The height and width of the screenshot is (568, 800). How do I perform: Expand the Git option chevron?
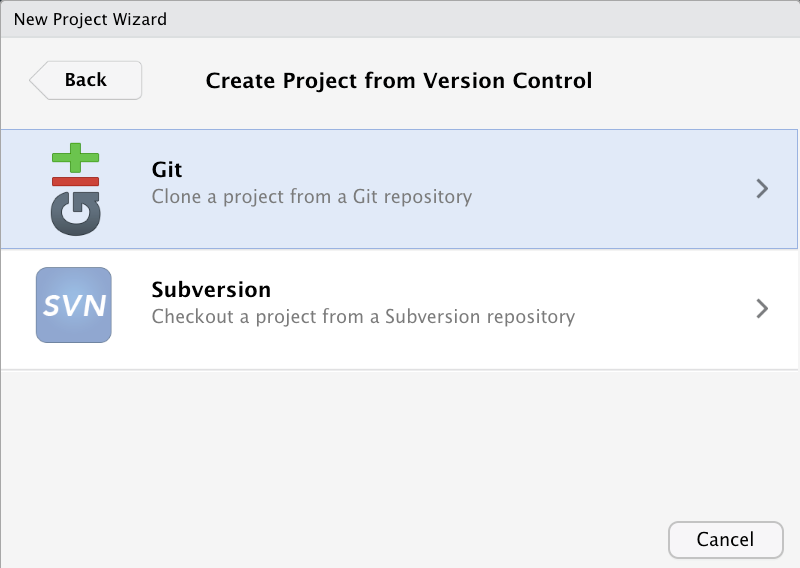tap(762, 188)
